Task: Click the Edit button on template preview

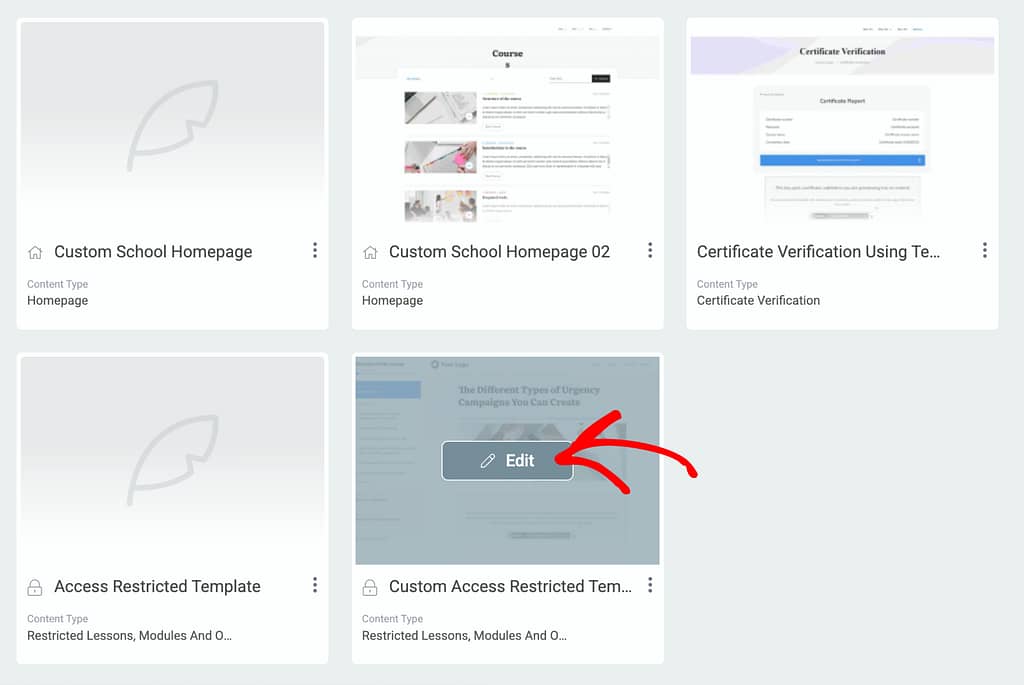Action: [x=507, y=460]
